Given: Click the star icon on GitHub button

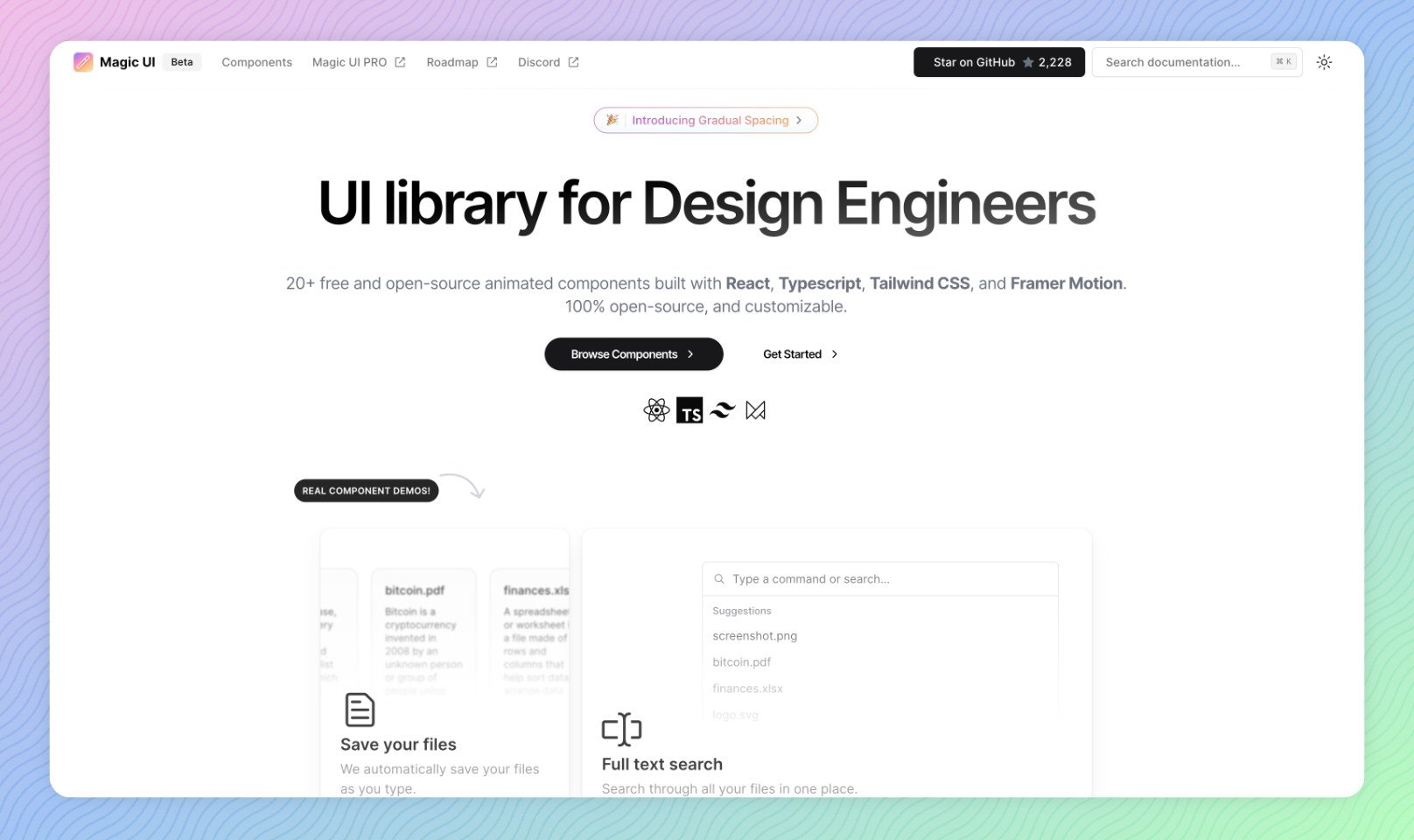Looking at the screenshot, I should coord(1028,62).
